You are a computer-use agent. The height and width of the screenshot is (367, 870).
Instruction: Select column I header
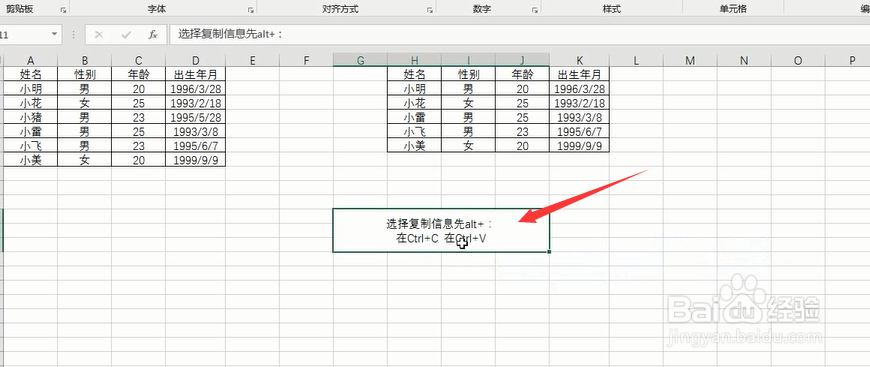point(468,61)
